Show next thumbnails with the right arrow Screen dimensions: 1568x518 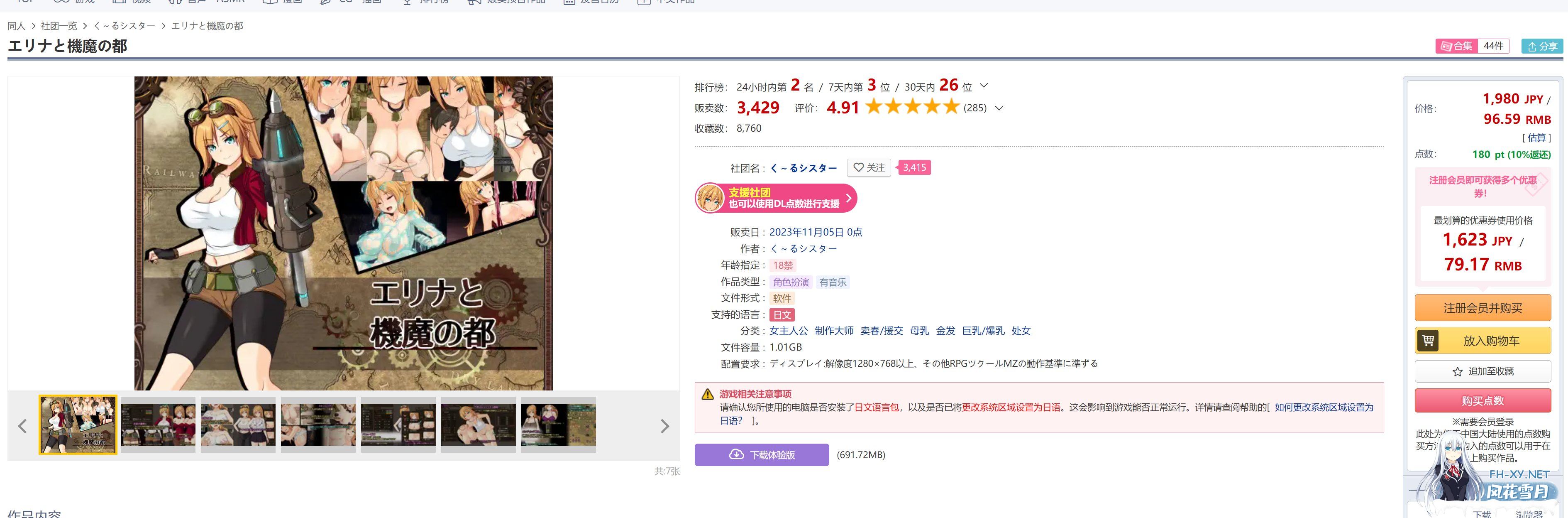665,426
